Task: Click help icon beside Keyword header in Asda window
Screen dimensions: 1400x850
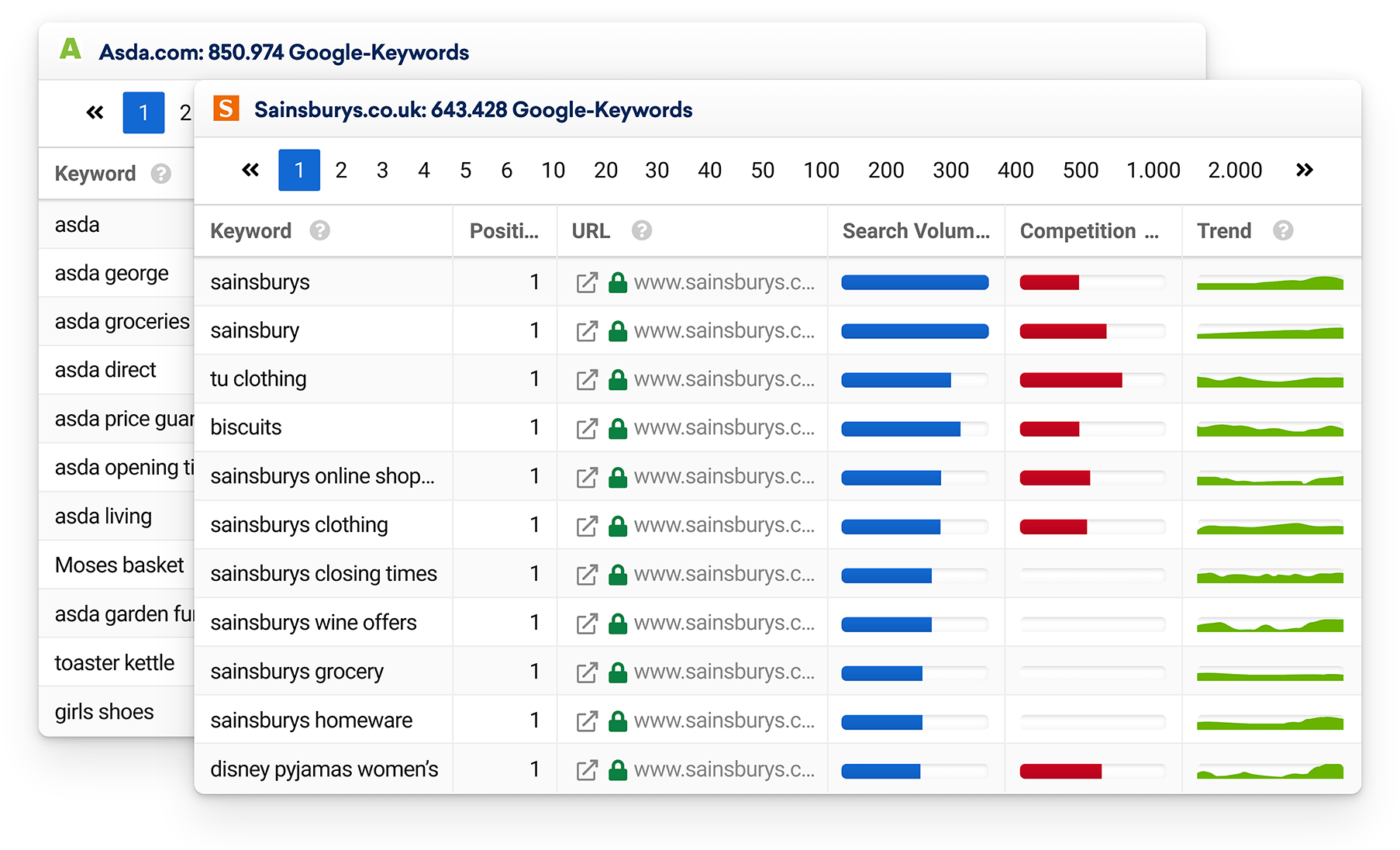Action: tap(161, 174)
